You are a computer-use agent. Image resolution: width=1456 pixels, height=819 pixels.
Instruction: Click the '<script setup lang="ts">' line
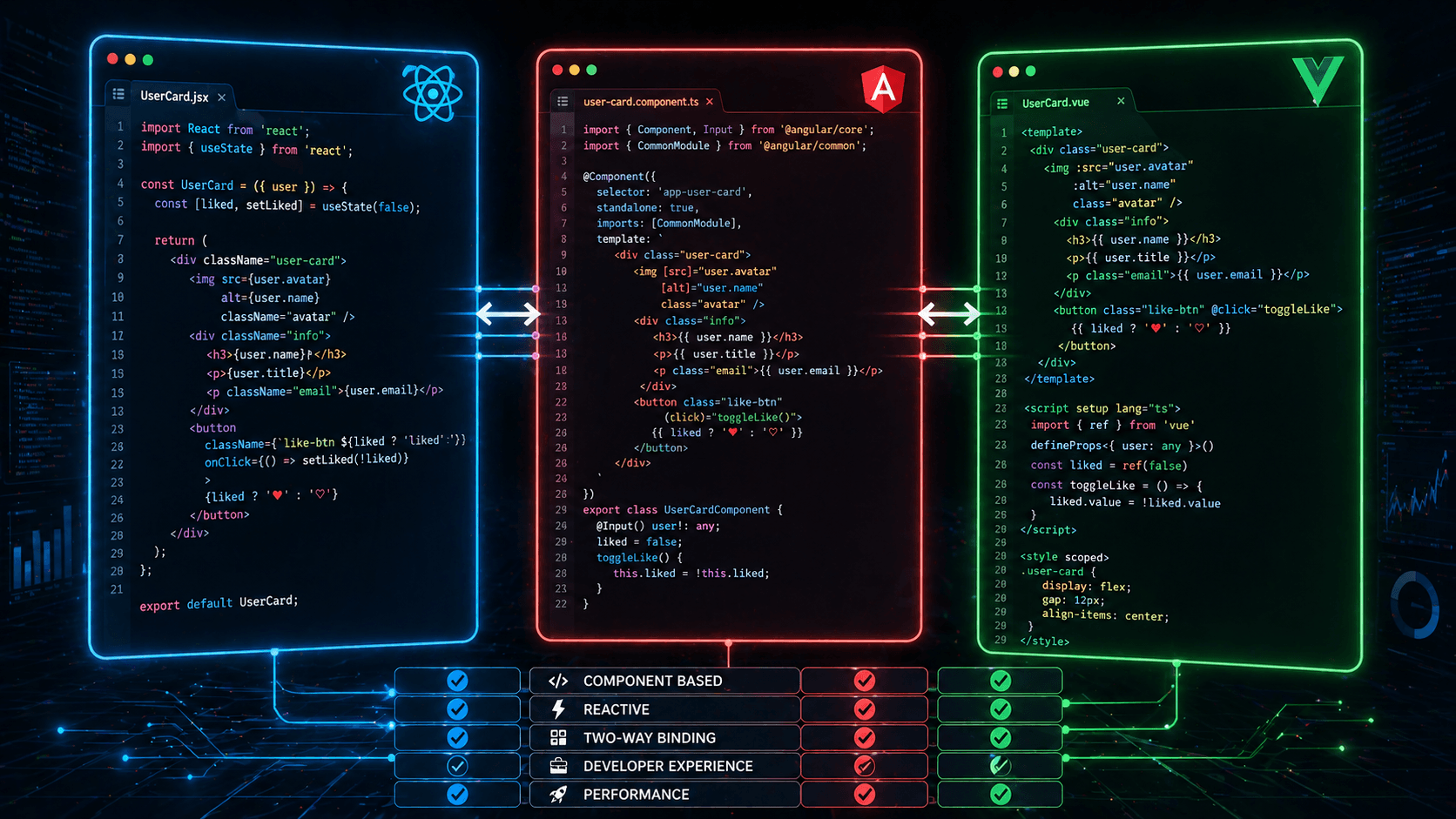(x=1102, y=407)
